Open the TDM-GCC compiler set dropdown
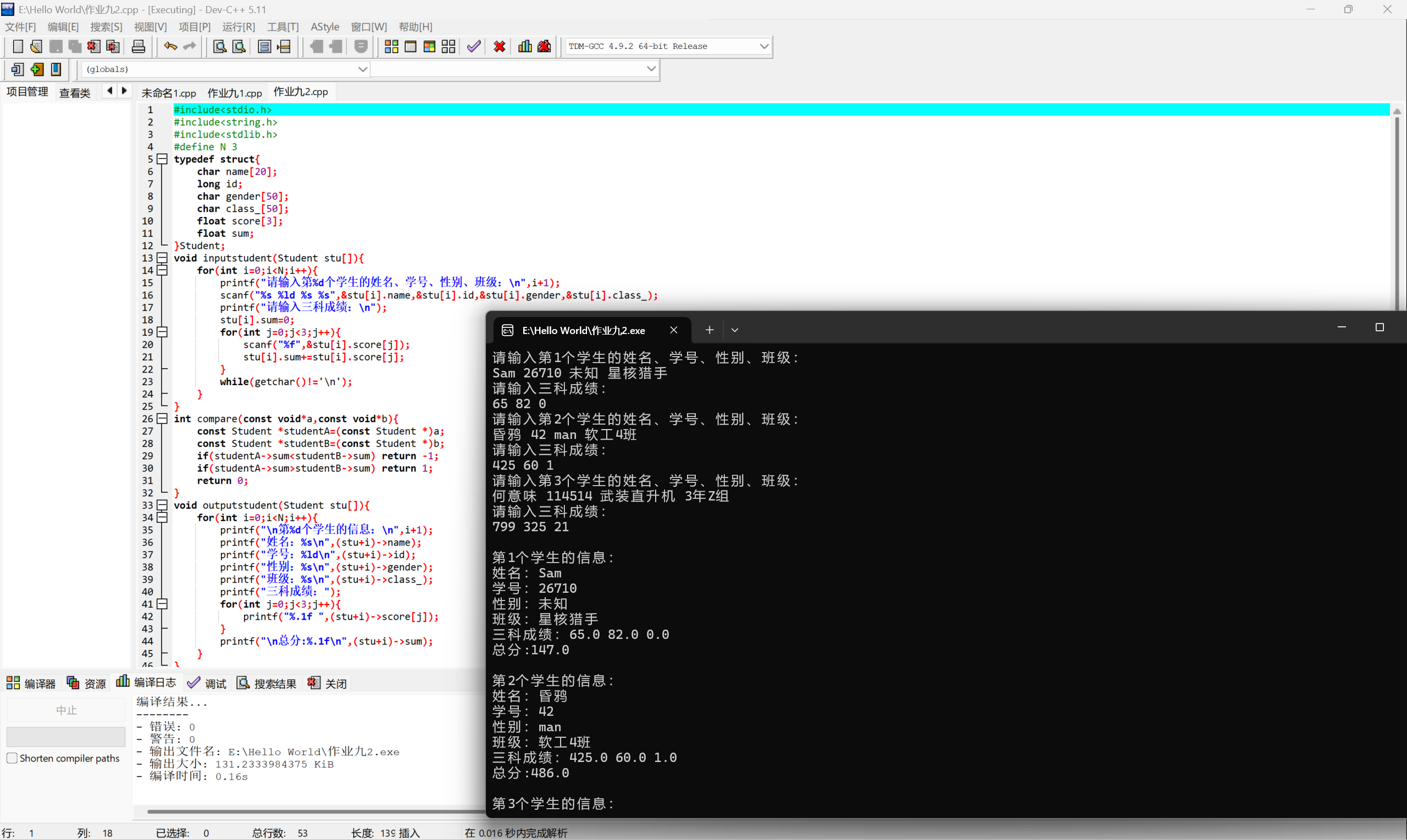1407x840 pixels. [764, 46]
